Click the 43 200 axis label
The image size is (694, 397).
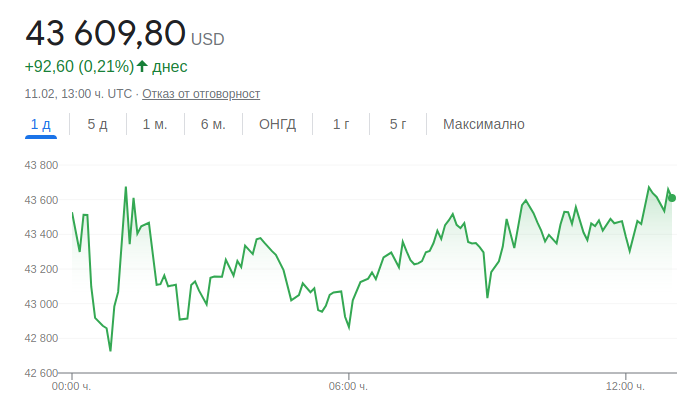click(x=41, y=269)
